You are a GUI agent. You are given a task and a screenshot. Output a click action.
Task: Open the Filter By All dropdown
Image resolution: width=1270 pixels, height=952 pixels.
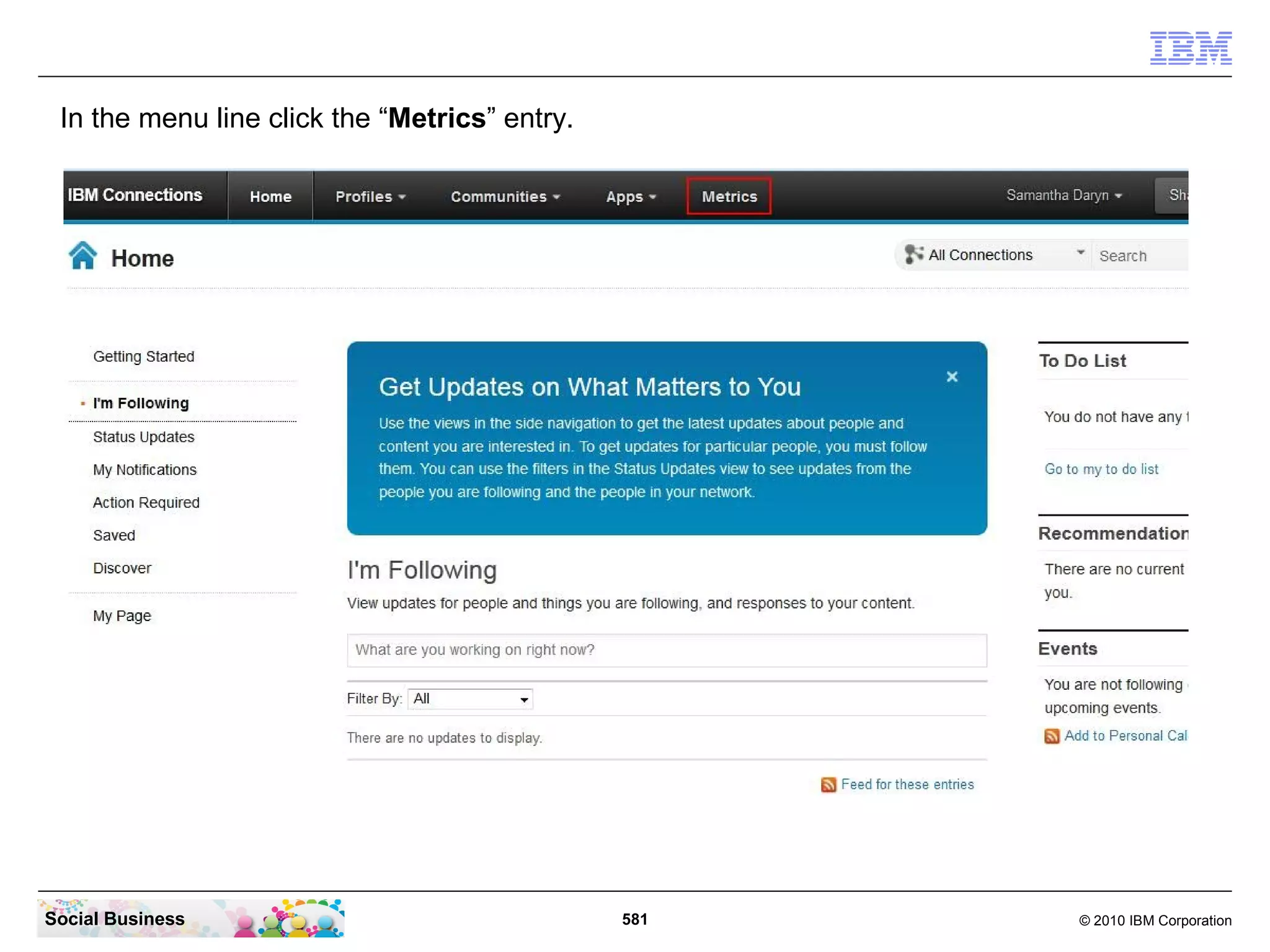tap(470, 699)
